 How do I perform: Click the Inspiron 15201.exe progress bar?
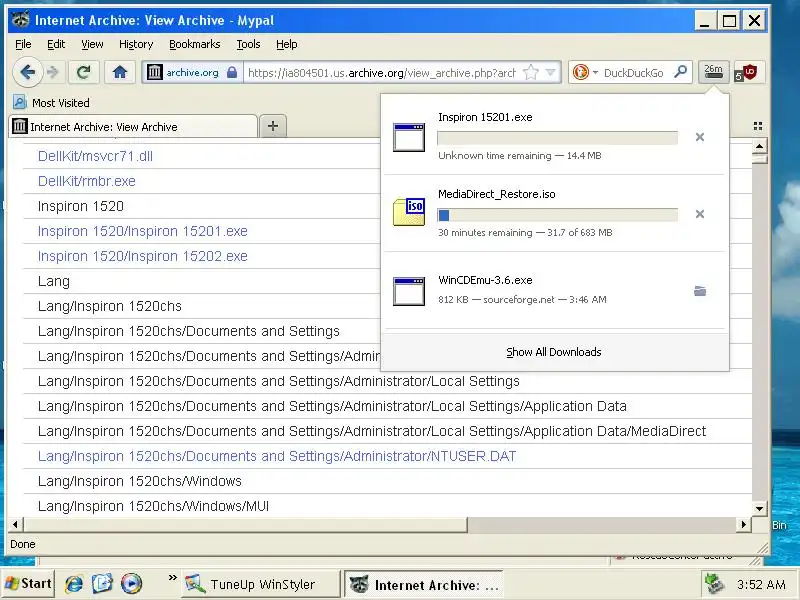(x=558, y=138)
